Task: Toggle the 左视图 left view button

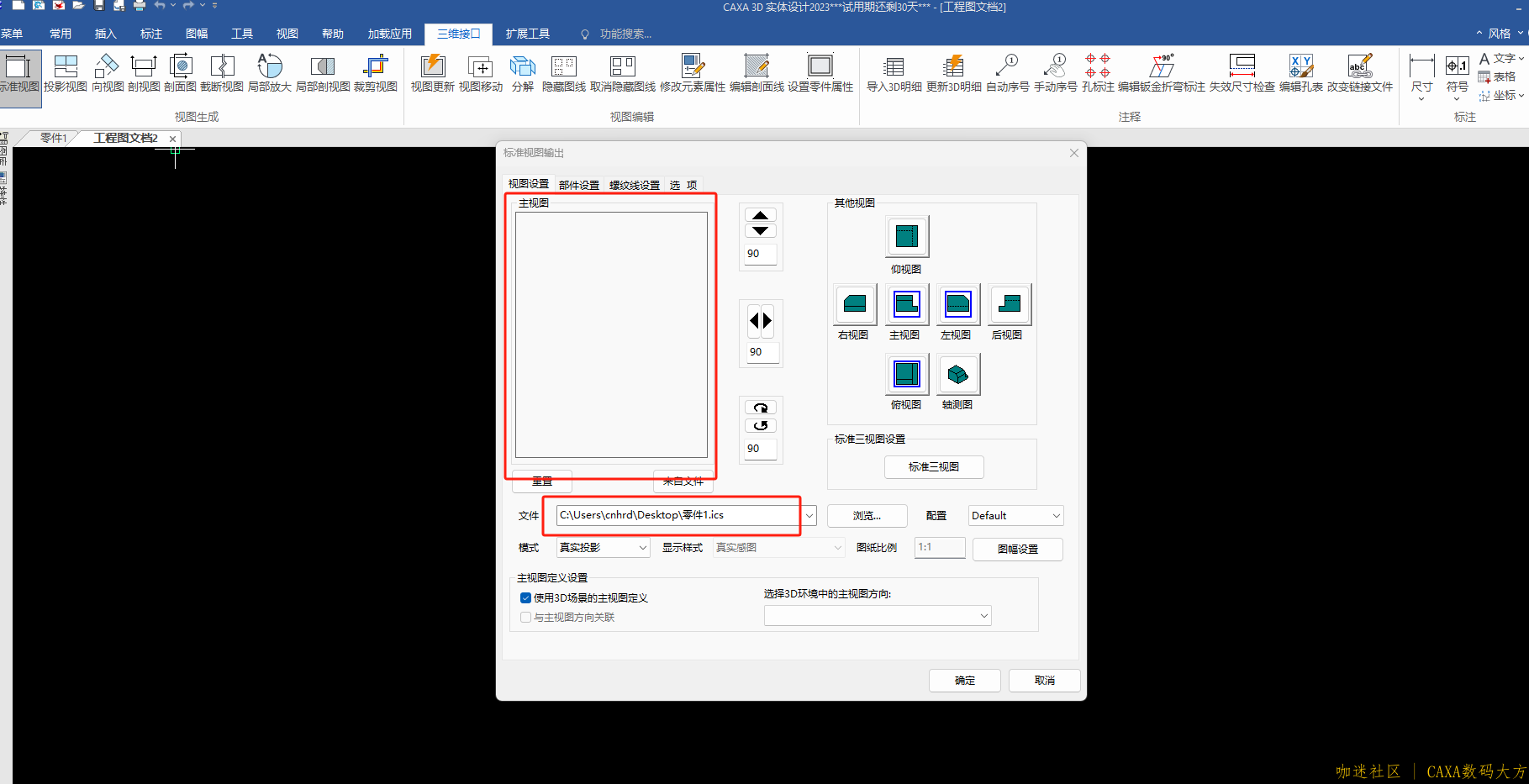Action: [x=958, y=304]
